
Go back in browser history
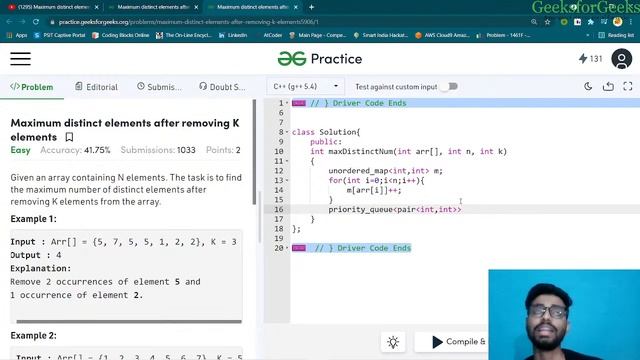pos(9,22)
